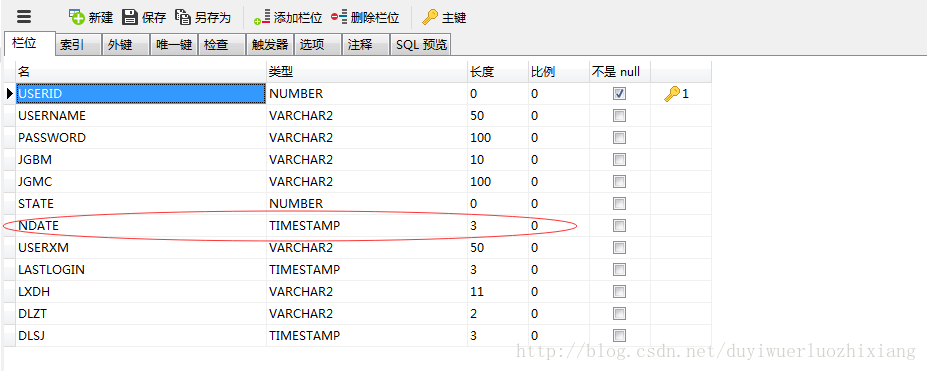Select the JGMC field name cell
The width and height of the screenshot is (927, 371).
click(141, 181)
